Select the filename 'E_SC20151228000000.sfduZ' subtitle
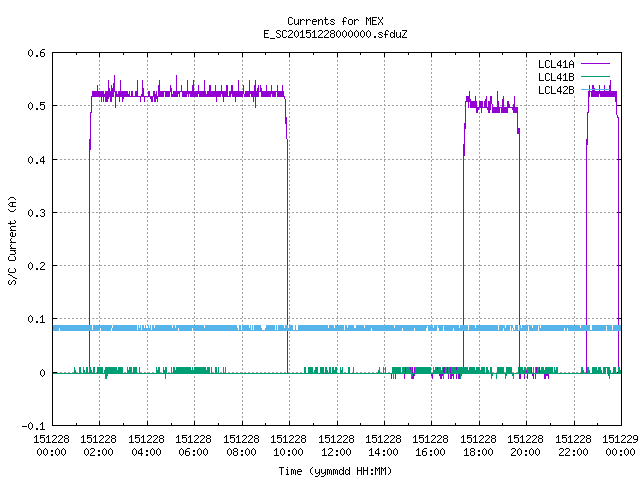The width and height of the screenshot is (640, 480). pos(335,34)
